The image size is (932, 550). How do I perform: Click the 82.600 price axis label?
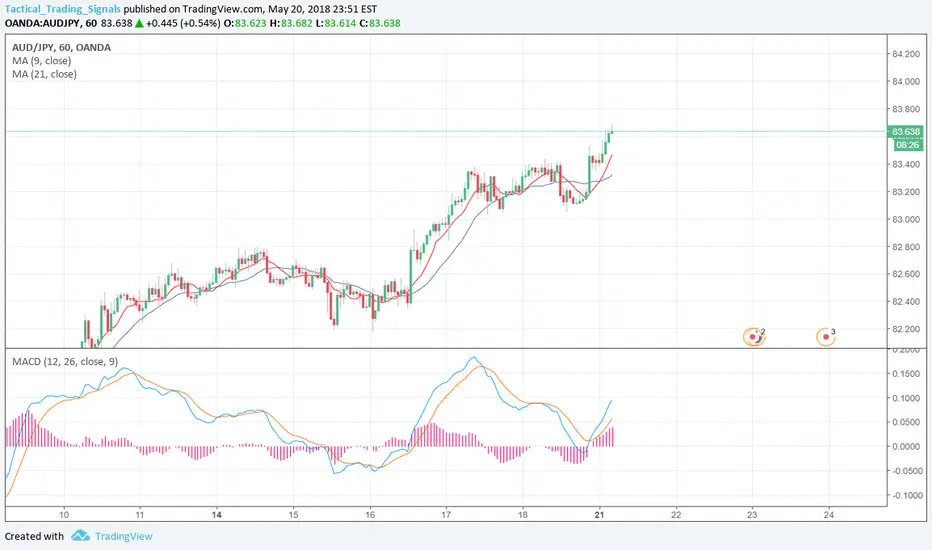905,274
